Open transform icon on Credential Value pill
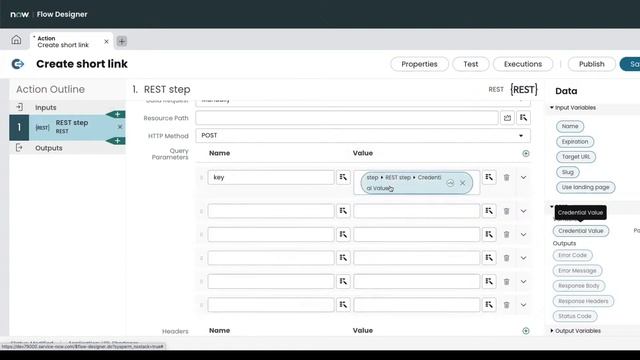 click(x=450, y=183)
